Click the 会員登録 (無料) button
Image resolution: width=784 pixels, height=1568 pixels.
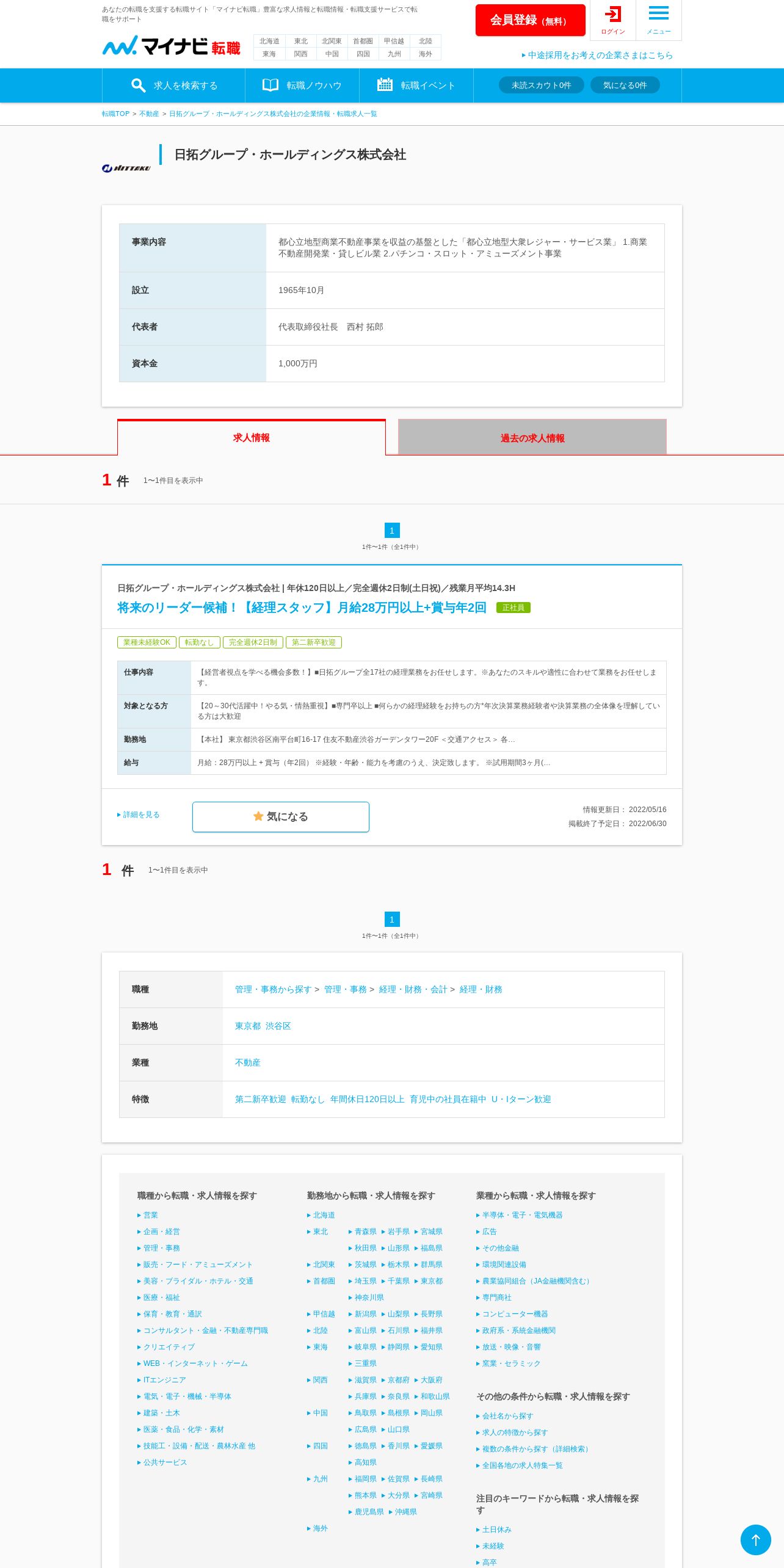pyautogui.click(x=531, y=20)
